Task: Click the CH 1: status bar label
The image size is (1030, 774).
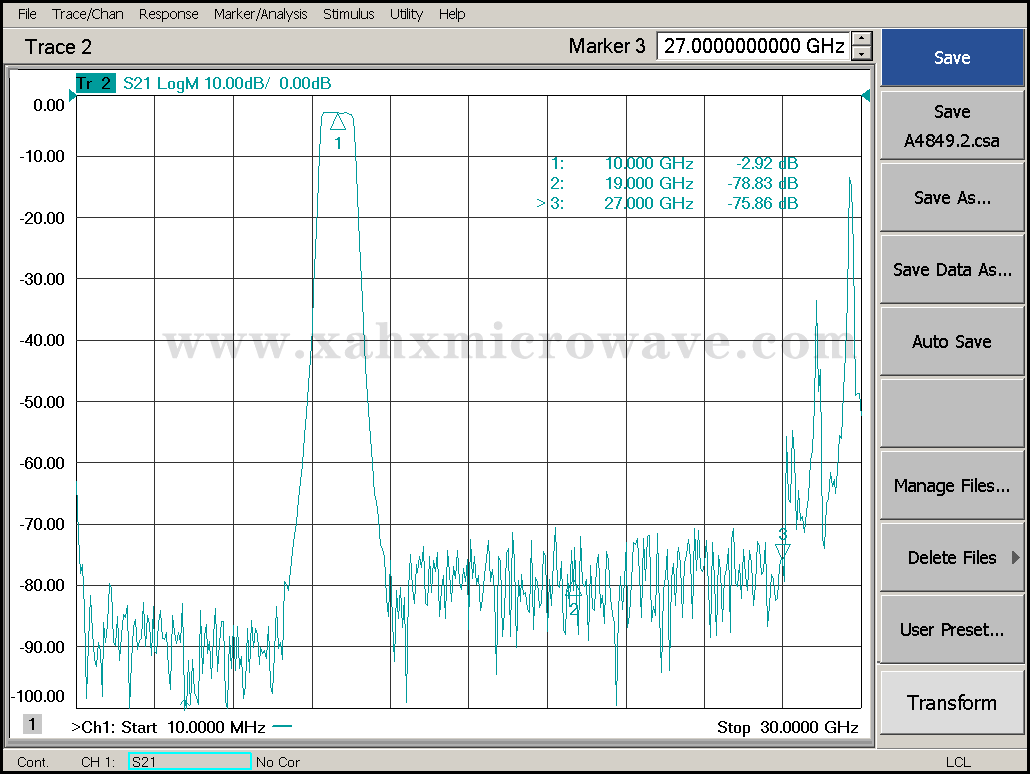Action: pos(98,762)
